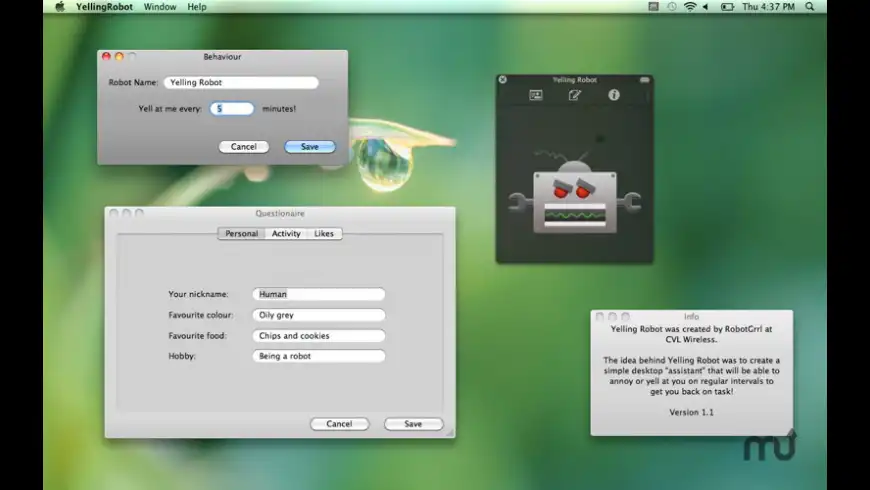The width and height of the screenshot is (870, 490).
Task: Open the edit pencil icon in robot panel
Action: pos(575,95)
